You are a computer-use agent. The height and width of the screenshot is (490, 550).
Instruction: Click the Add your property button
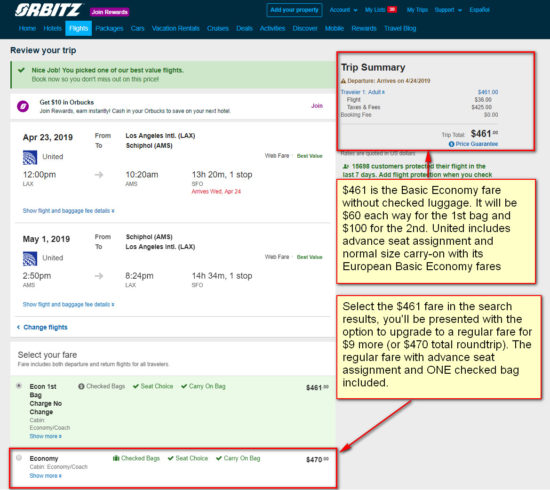coord(294,10)
